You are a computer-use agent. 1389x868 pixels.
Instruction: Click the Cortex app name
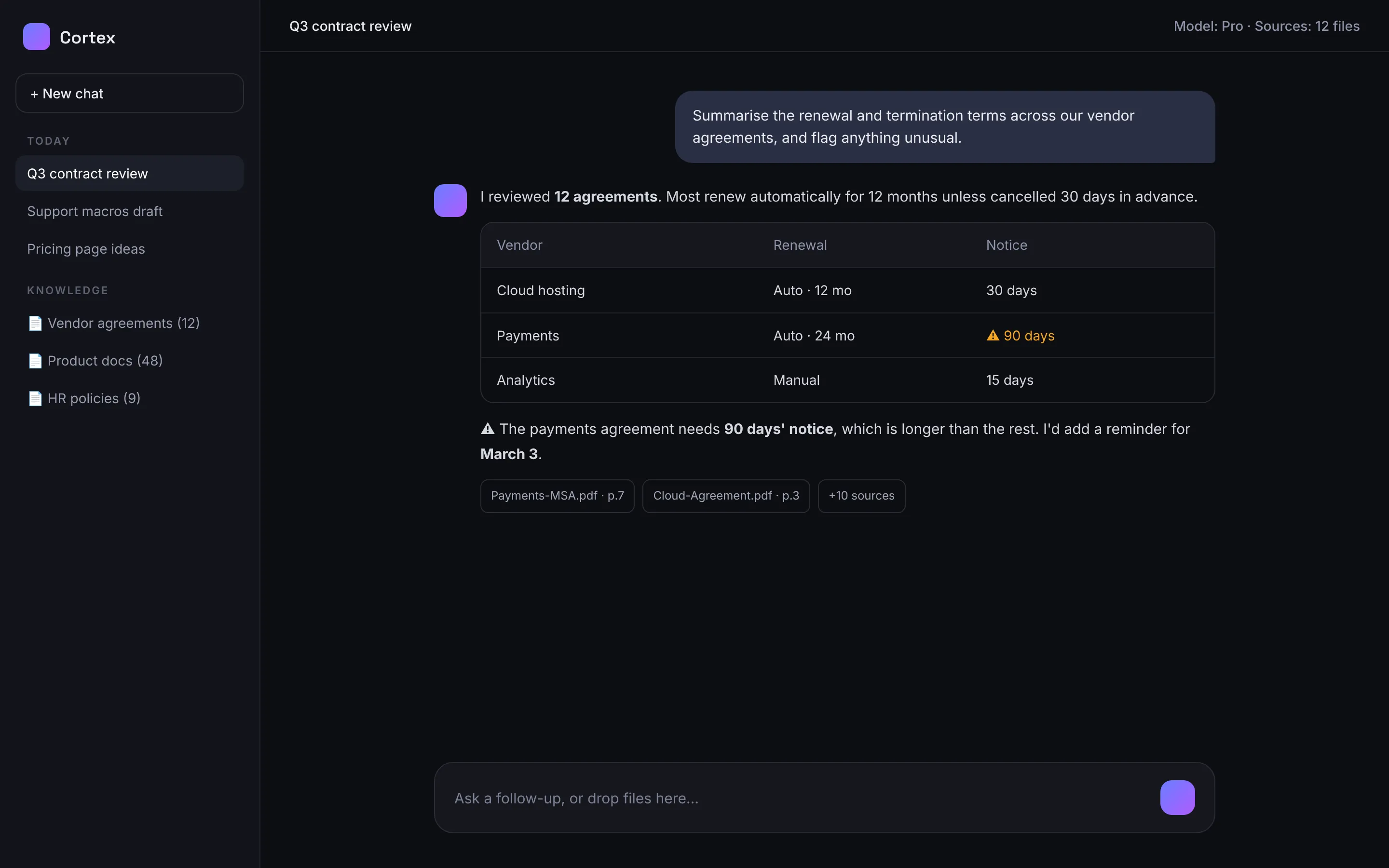point(87,37)
